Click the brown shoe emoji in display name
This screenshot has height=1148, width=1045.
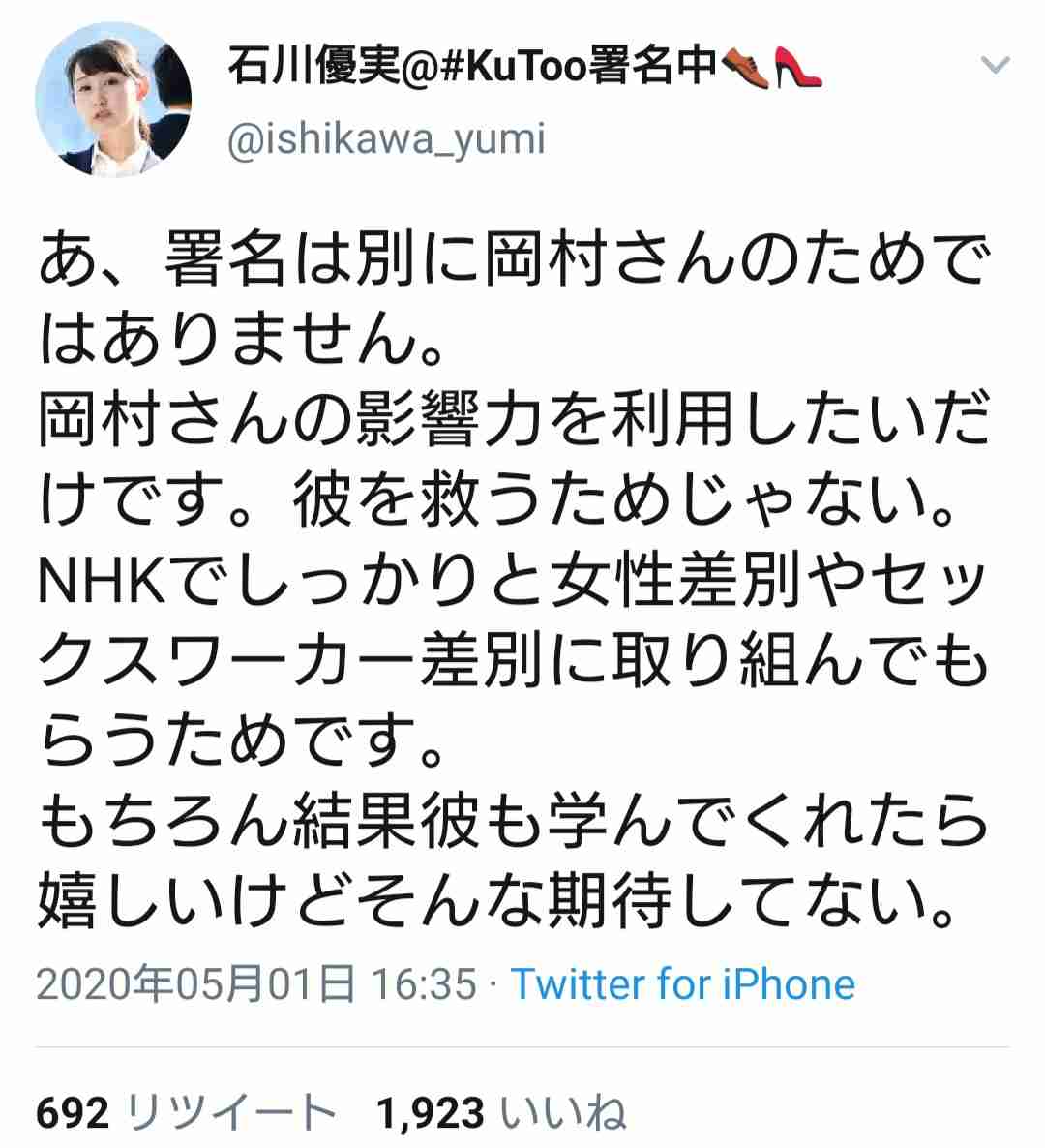pos(746,68)
